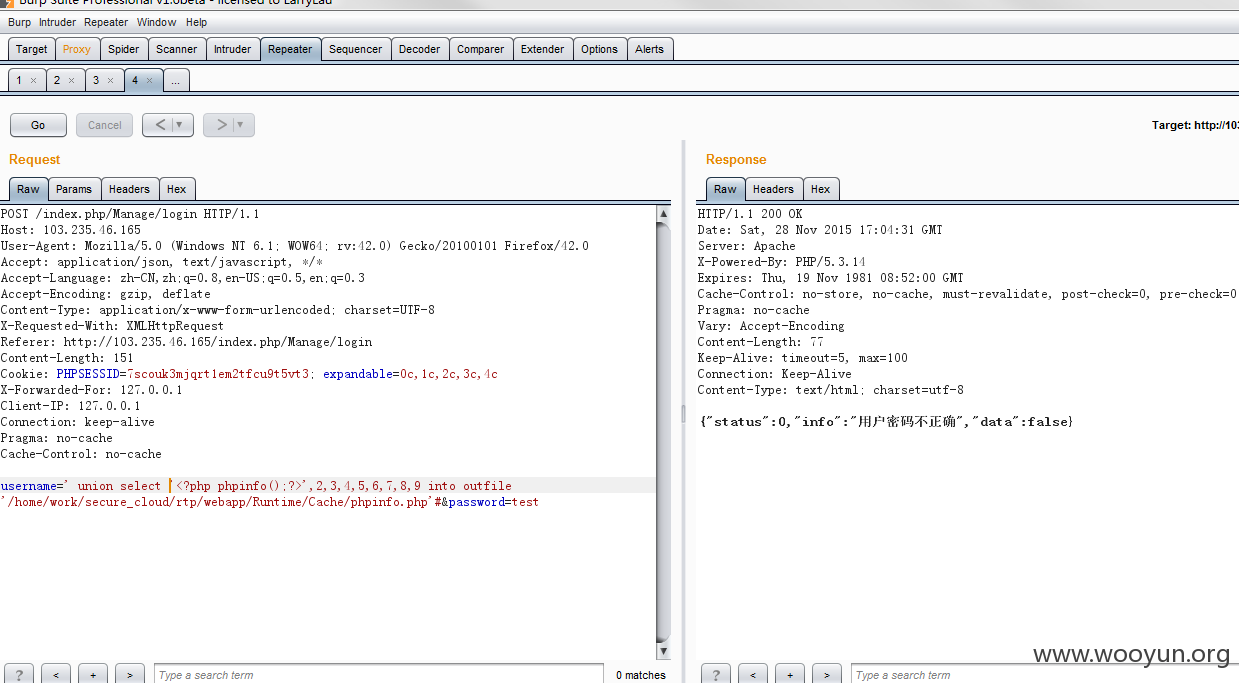
Task: Send the request with Go button
Action: (x=38, y=125)
